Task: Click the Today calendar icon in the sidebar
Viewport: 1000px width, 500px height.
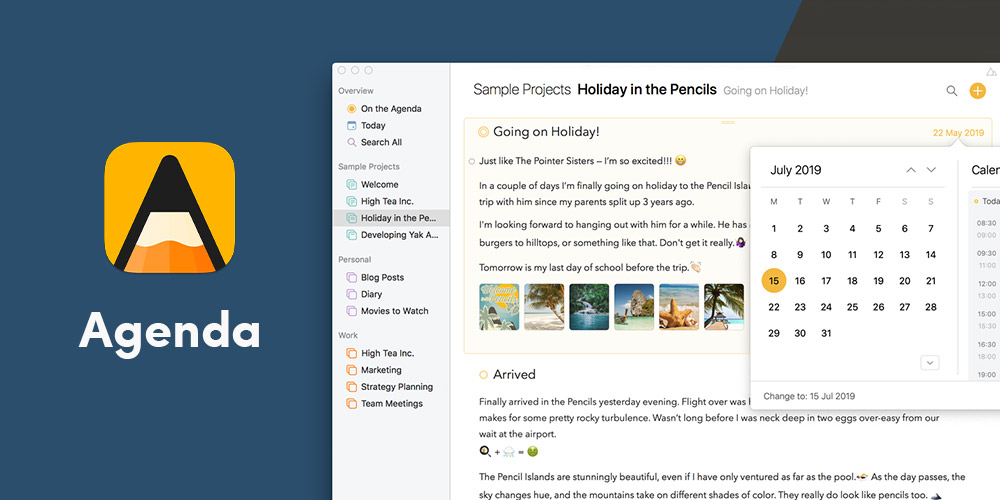Action: pyautogui.click(x=351, y=125)
